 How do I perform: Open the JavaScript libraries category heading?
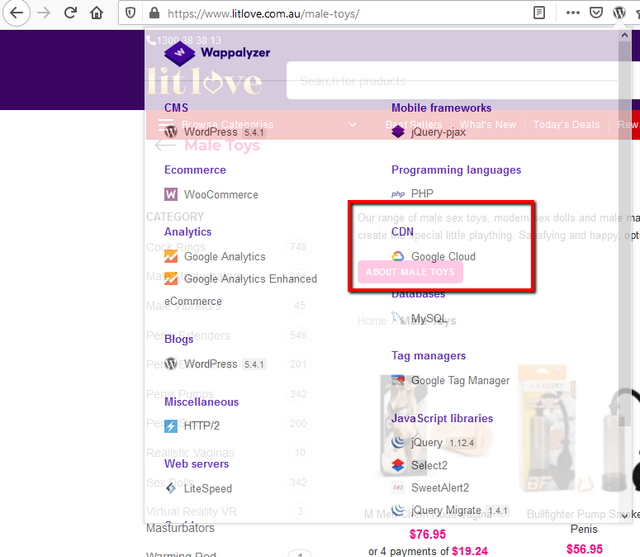pyautogui.click(x=442, y=418)
